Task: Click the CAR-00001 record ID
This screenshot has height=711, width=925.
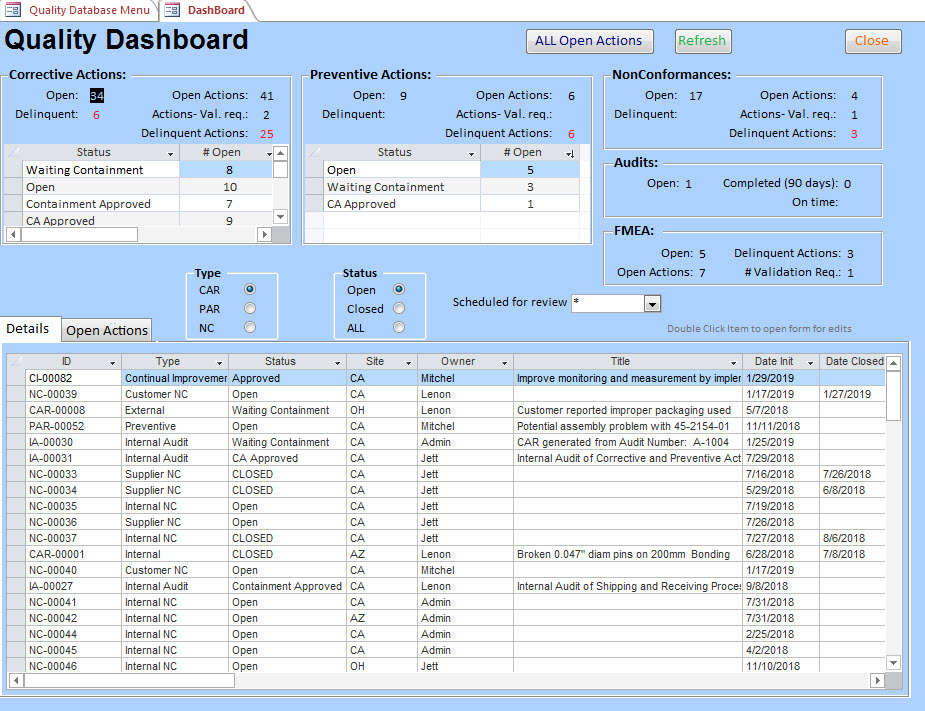Action: (x=57, y=554)
